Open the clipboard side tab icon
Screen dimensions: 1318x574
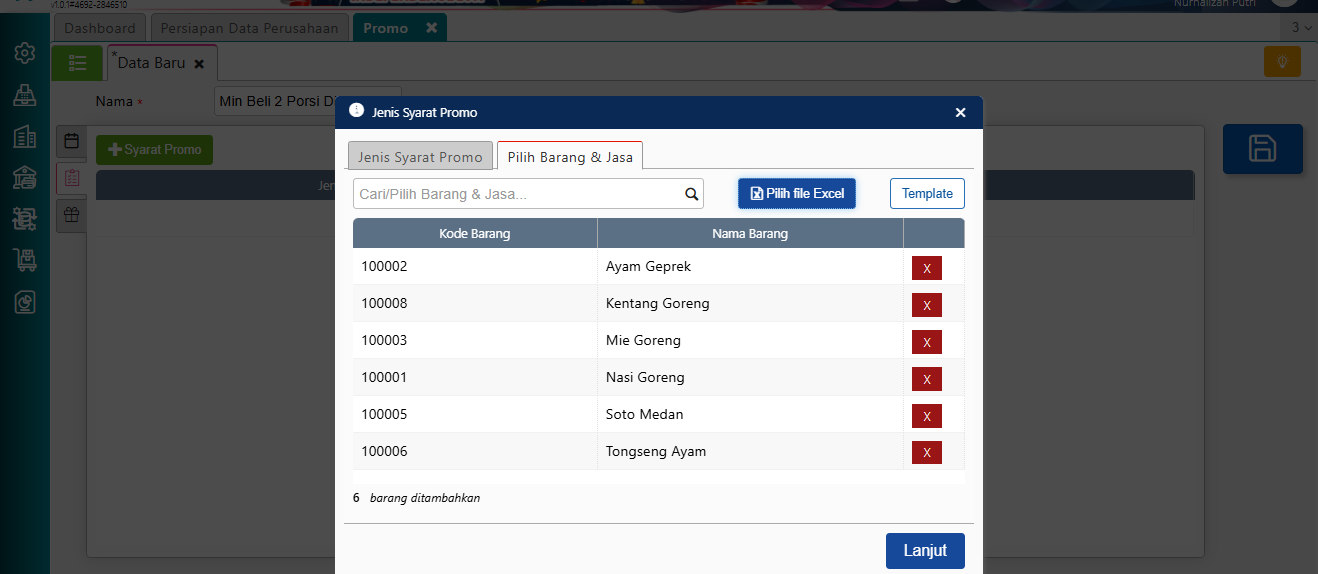pos(72,178)
